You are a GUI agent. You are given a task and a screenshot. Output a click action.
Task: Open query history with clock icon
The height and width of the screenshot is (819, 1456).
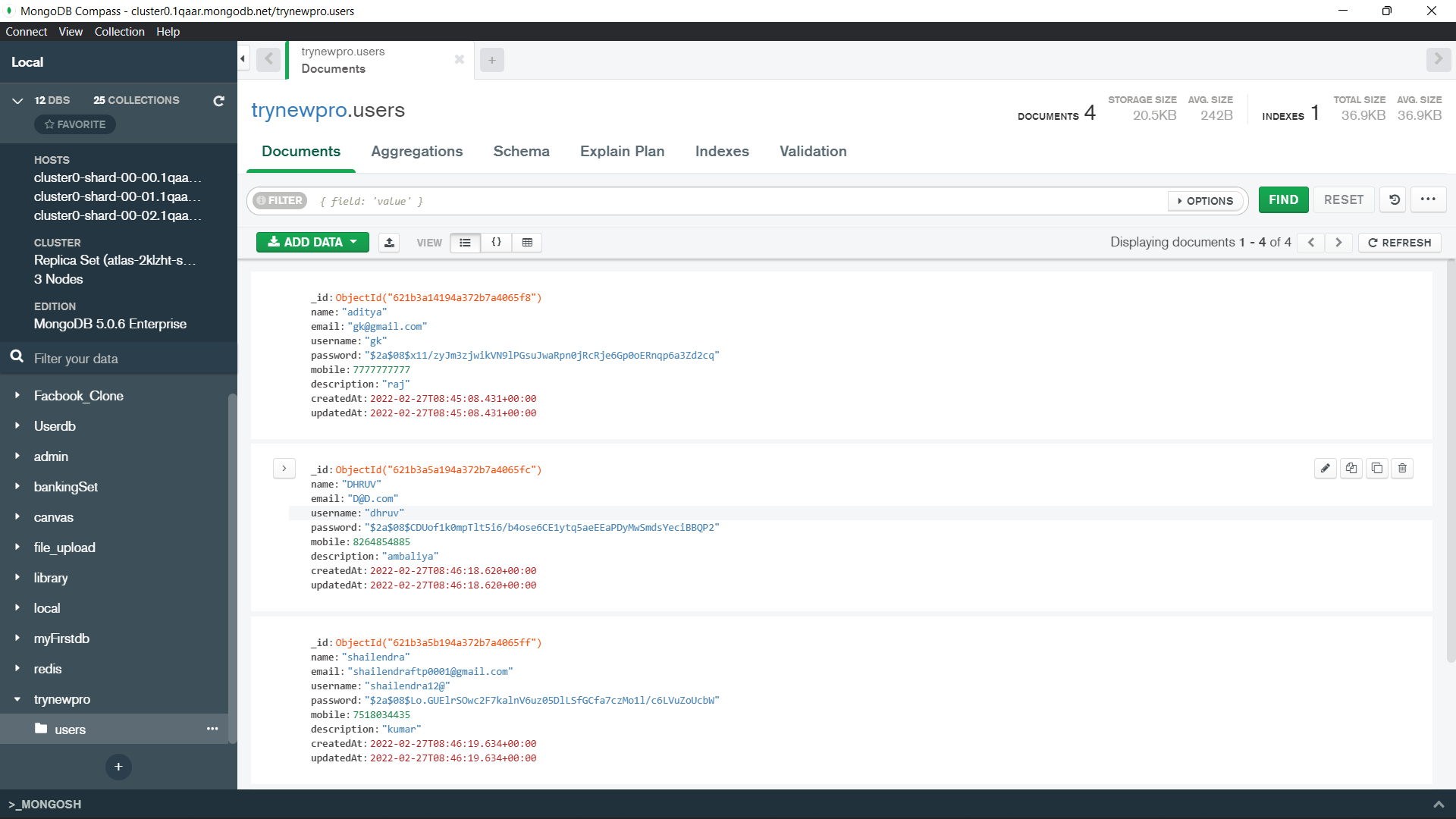[x=1394, y=199]
